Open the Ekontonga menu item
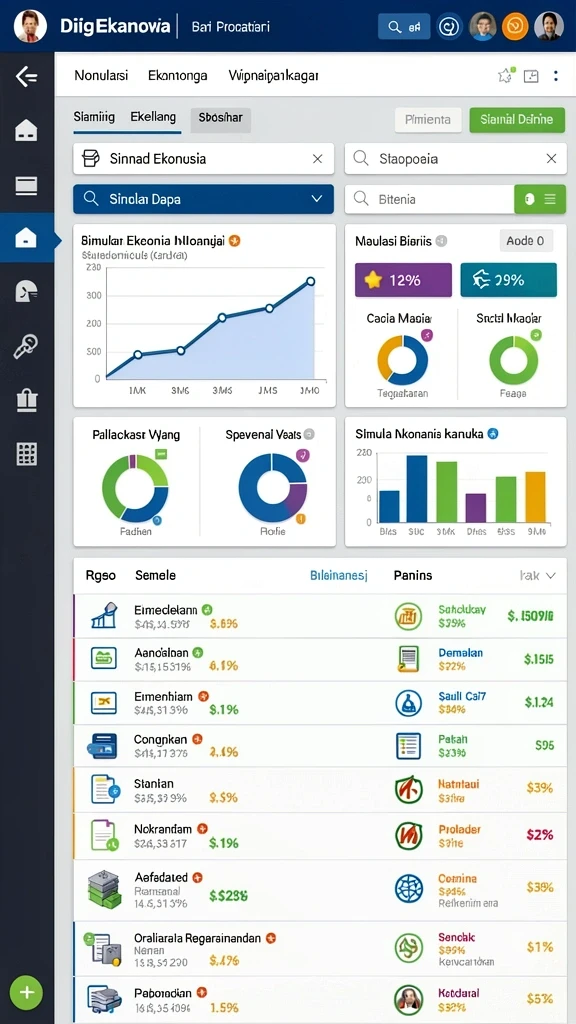This screenshot has width=576, height=1024. tap(178, 76)
